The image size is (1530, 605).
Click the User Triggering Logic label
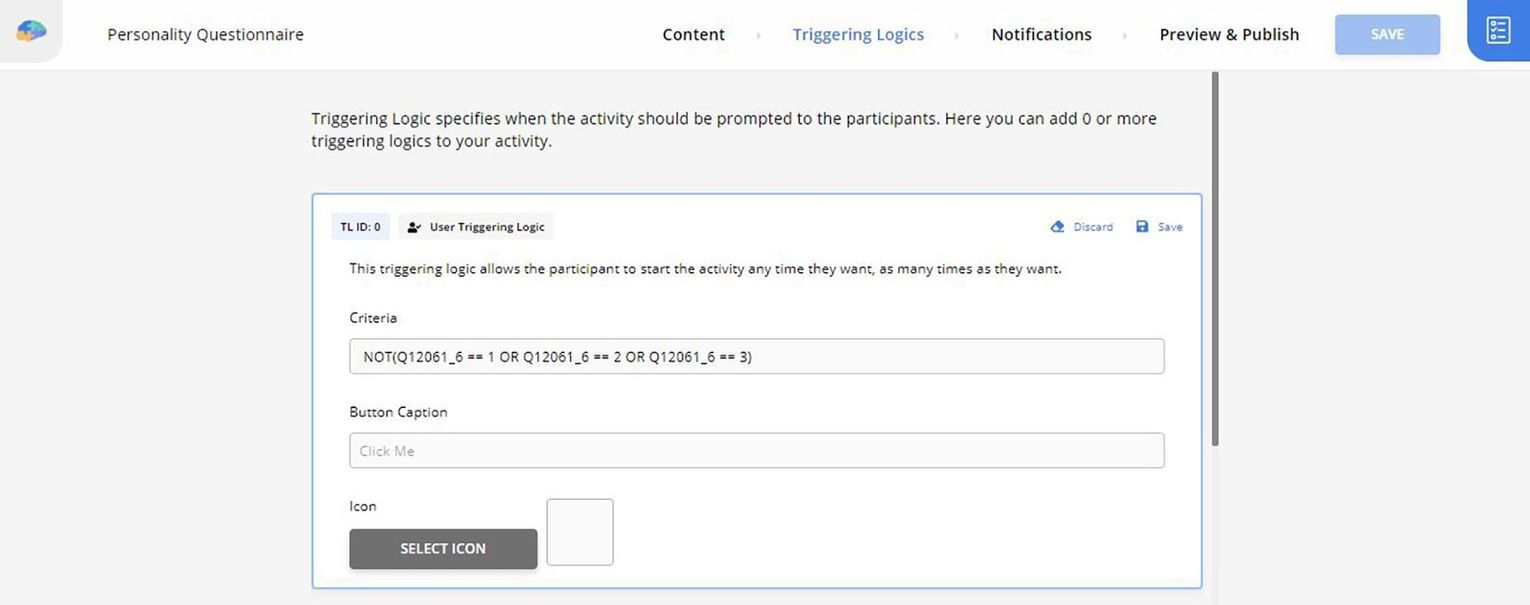(487, 227)
